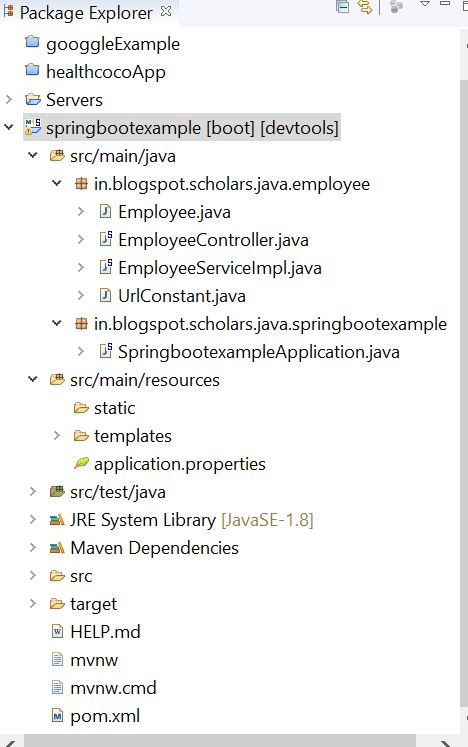The width and height of the screenshot is (468, 747).
Task: Select the HELP.md file name
Action: (105, 632)
